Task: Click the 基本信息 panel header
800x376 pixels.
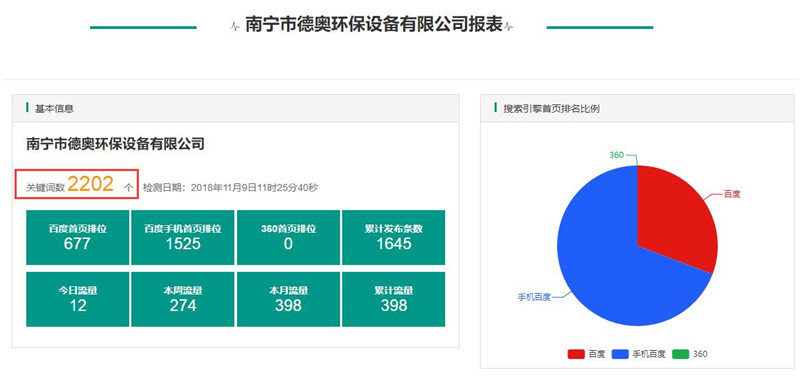Action: [x=236, y=108]
